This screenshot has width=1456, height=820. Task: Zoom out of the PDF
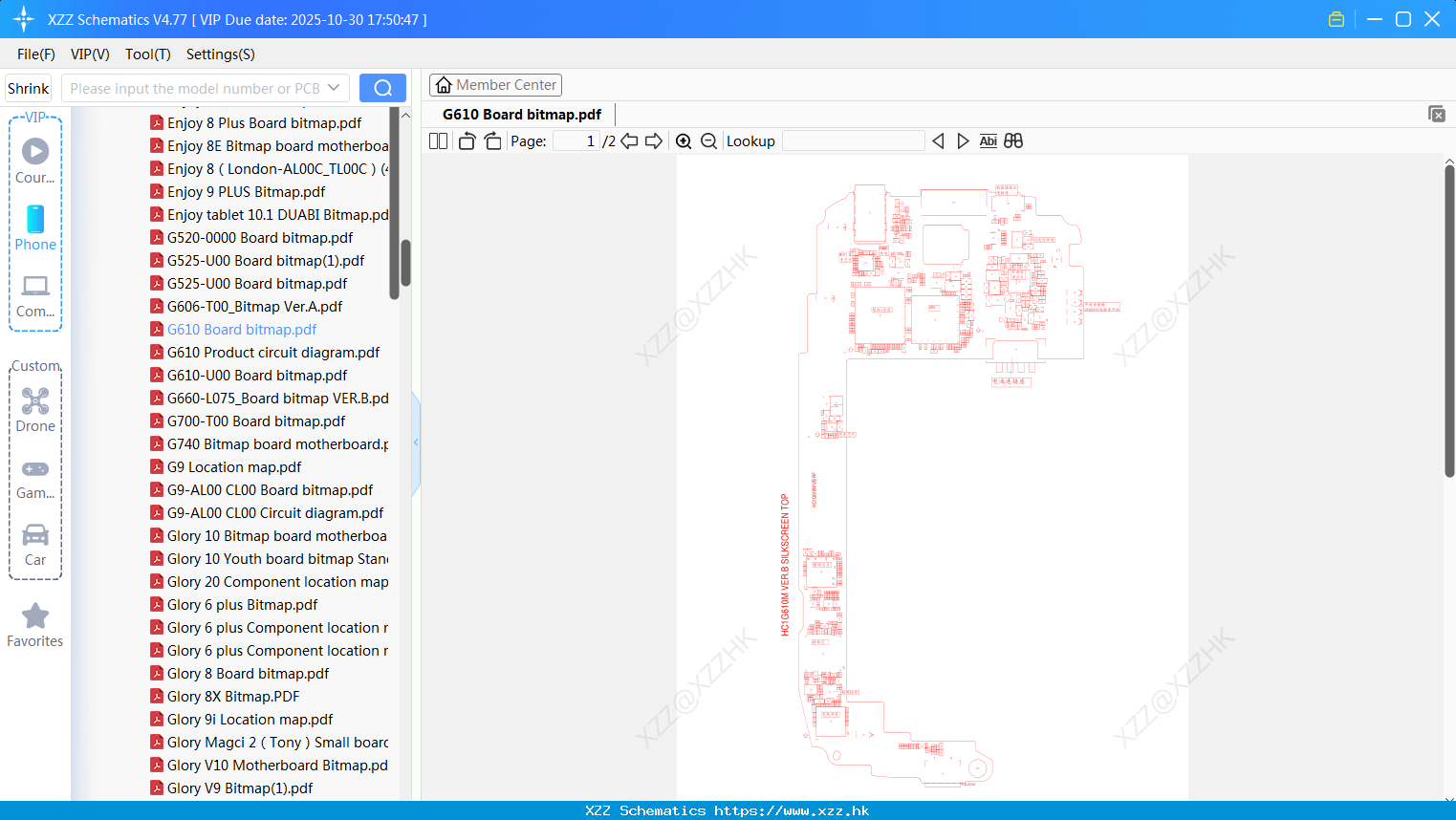[708, 140]
